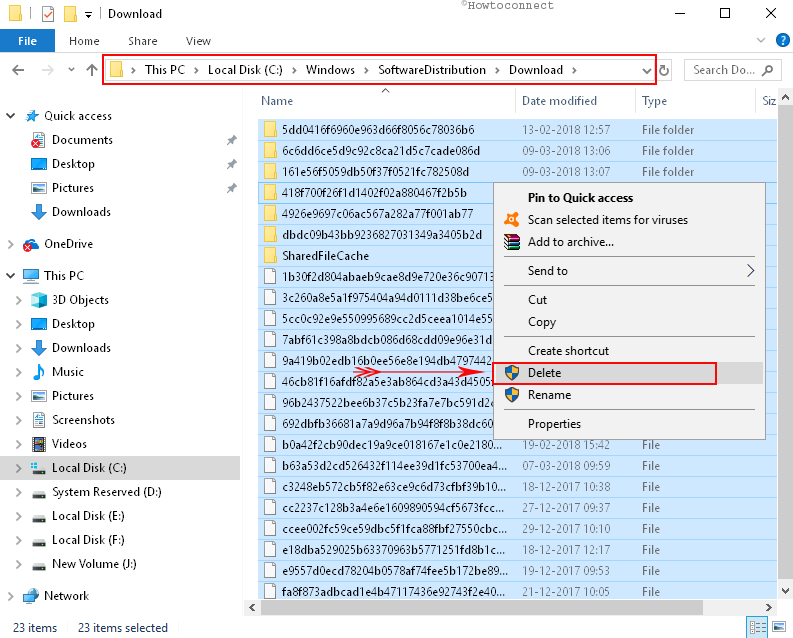The width and height of the screenshot is (793, 638).
Task: Expand the Music tree node
Action: click(x=19, y=372)
